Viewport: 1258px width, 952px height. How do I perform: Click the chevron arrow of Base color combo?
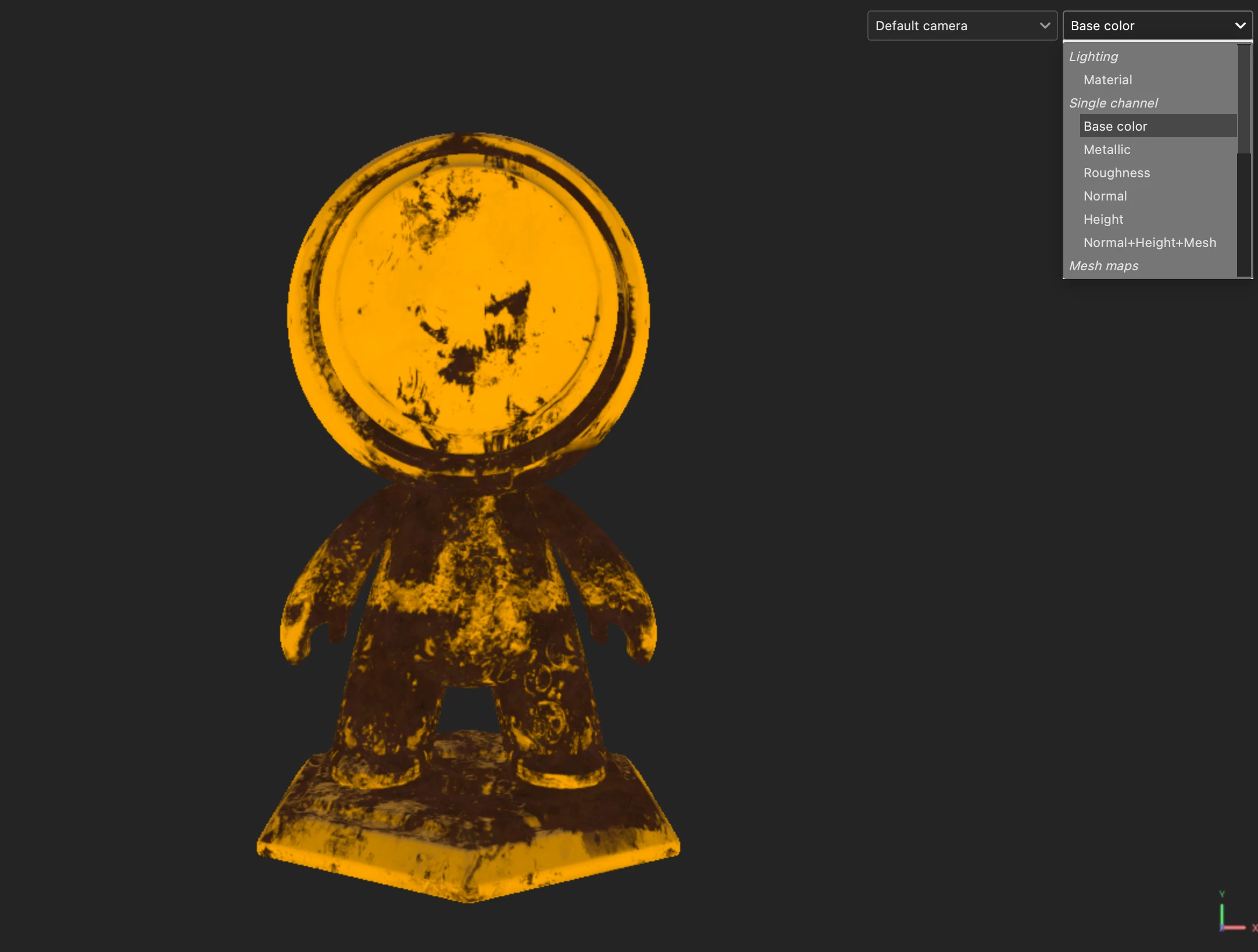point(1240,26)
